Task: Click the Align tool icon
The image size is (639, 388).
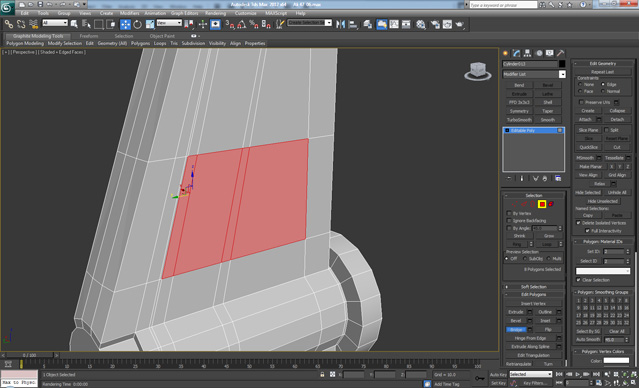Action: click(x=353, y=24)
